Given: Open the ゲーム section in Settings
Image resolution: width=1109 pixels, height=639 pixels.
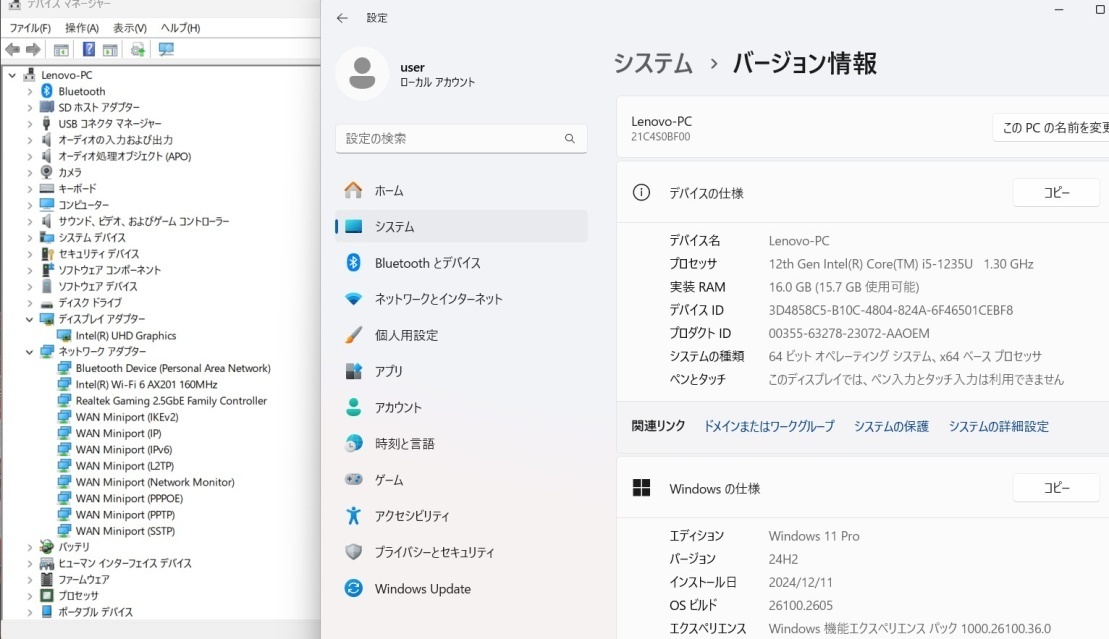Looking at the screenshot, I should 389,480.
